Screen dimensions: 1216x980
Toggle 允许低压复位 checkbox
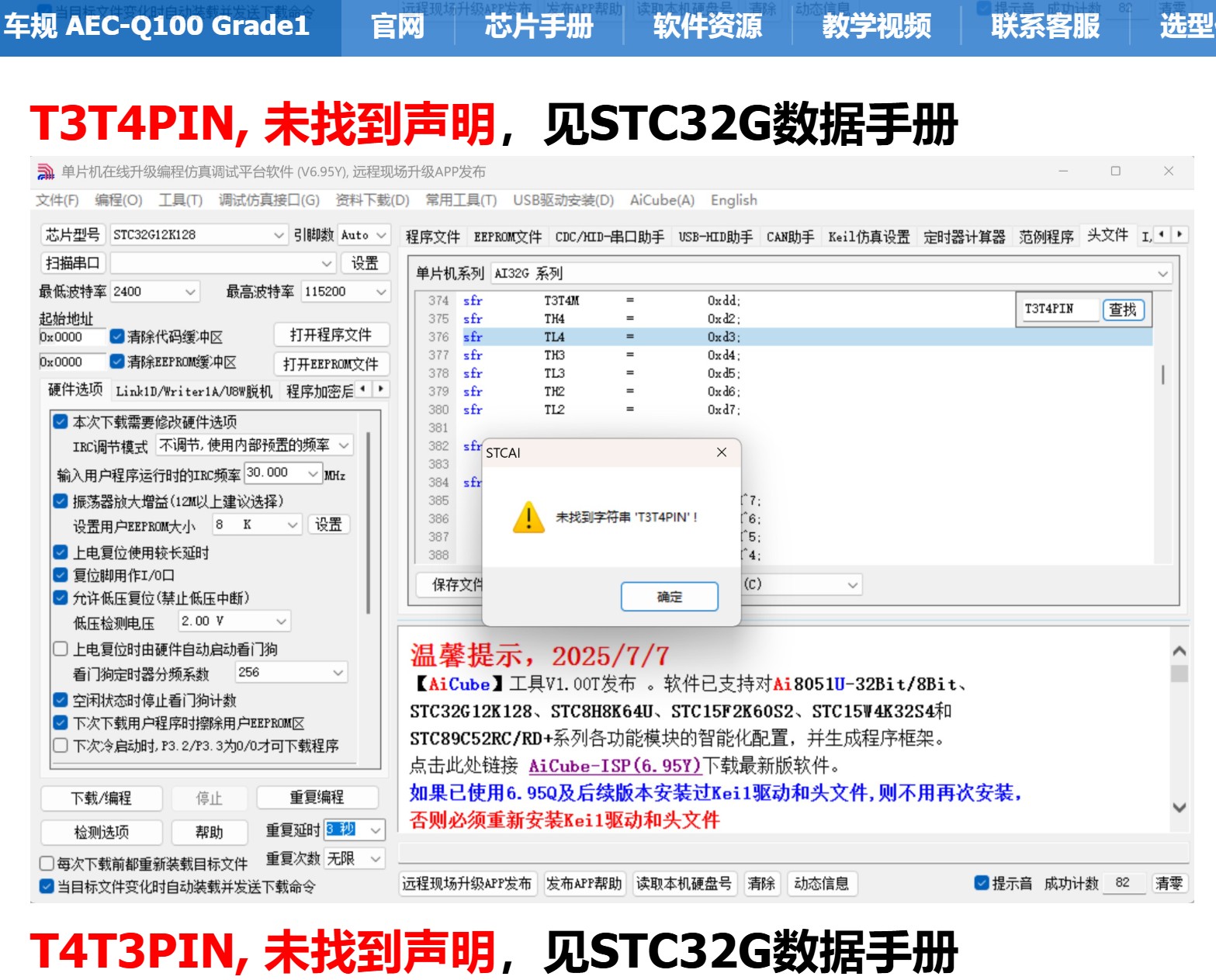pos(61,597)
